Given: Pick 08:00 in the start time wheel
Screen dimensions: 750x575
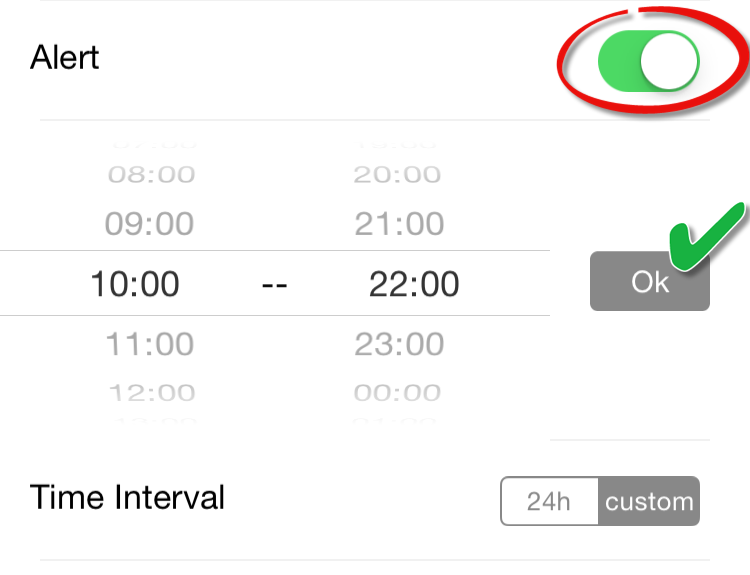Looking at the screenshot, I should [x=151, y=175].
